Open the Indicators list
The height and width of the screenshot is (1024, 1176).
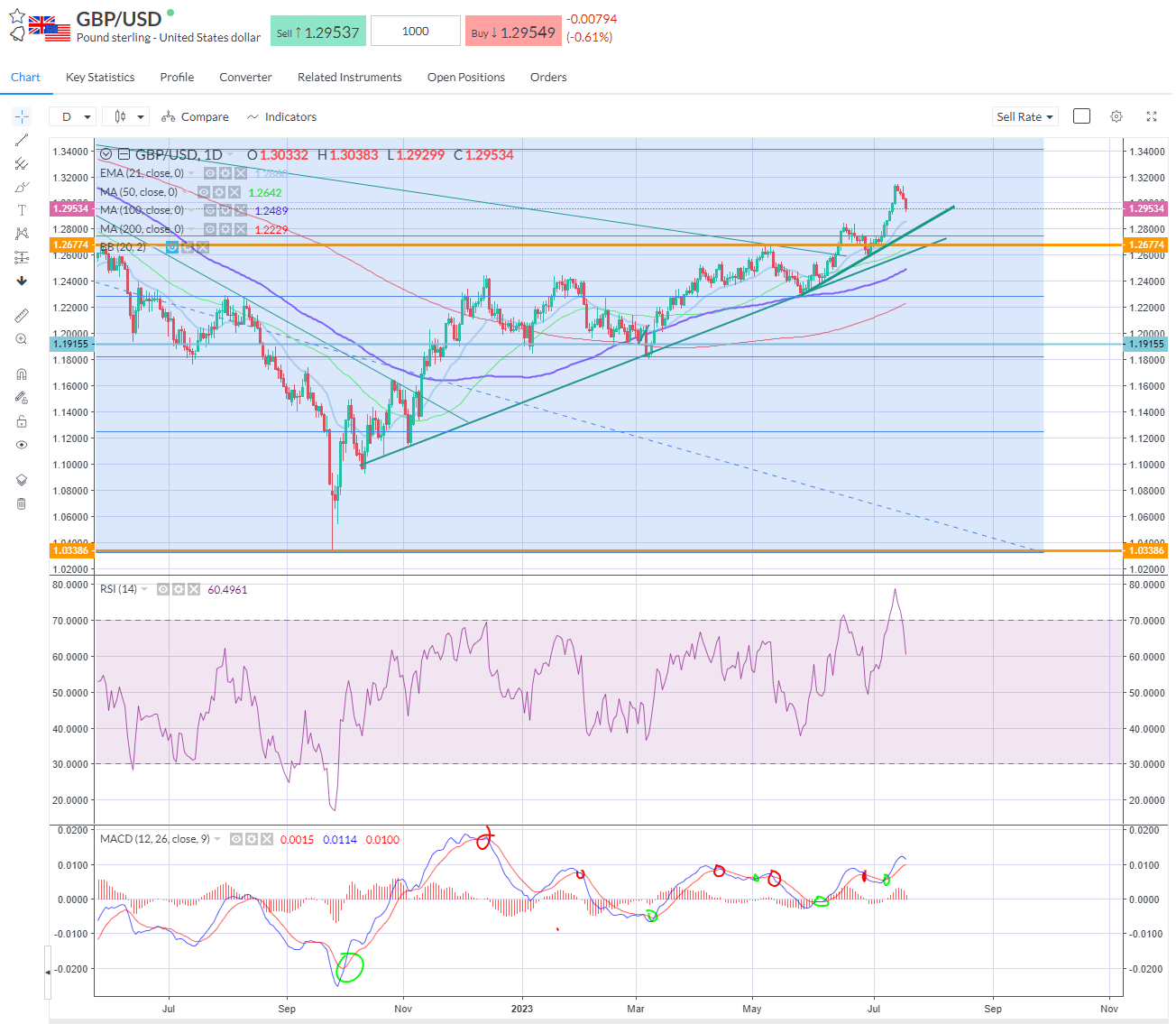[x=281, y=116]
